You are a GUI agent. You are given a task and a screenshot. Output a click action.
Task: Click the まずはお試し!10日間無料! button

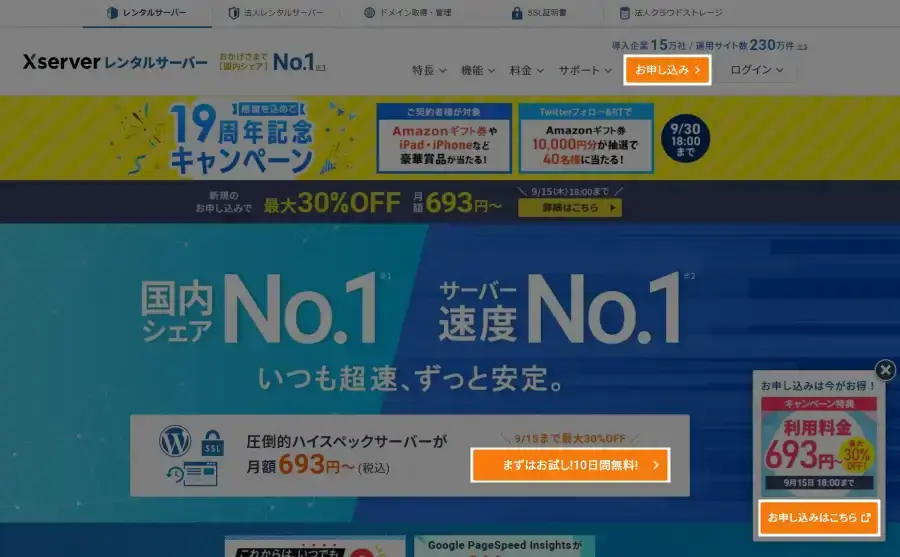pos(571,465)
